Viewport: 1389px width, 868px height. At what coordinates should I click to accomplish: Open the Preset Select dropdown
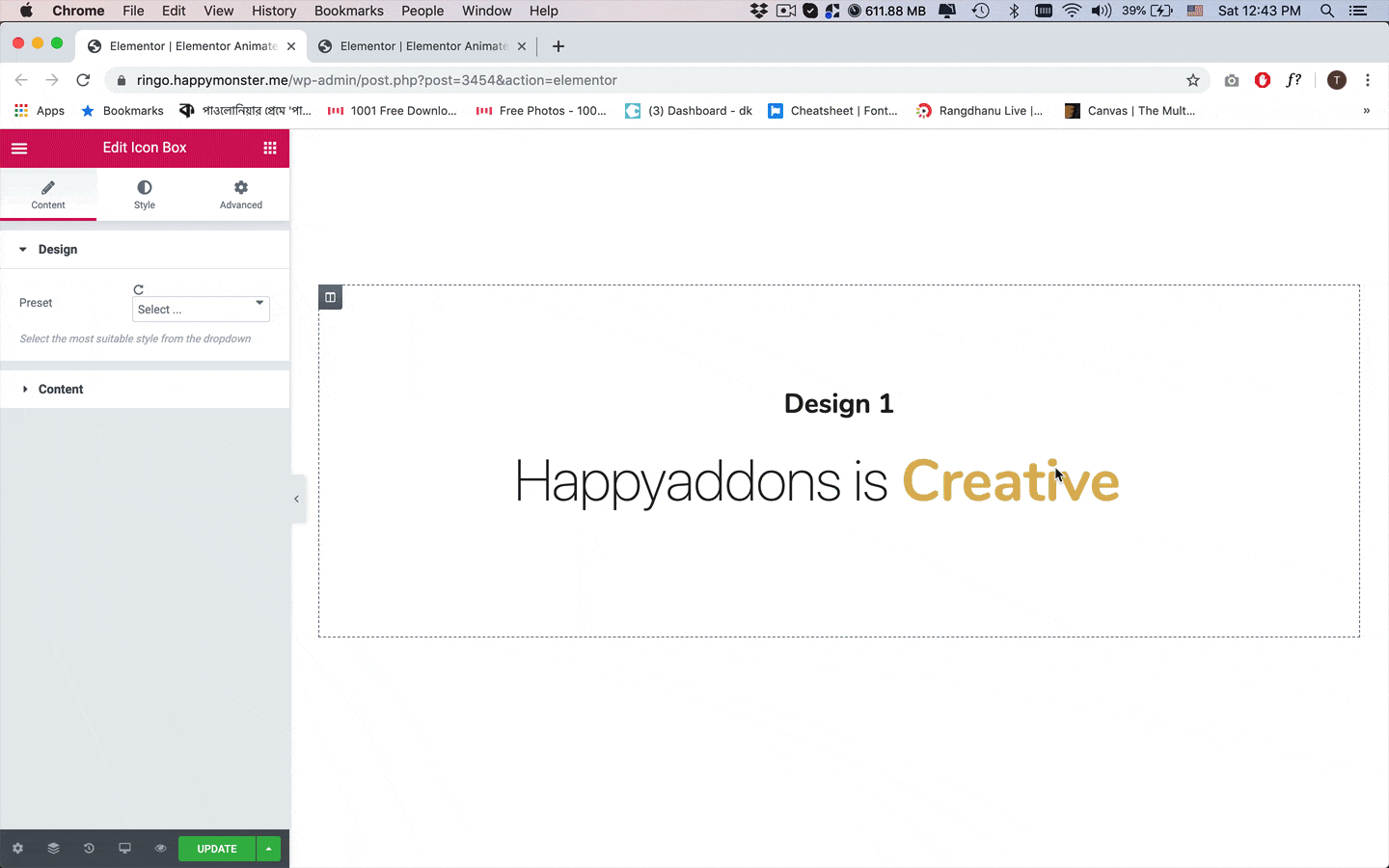point(200,309)
